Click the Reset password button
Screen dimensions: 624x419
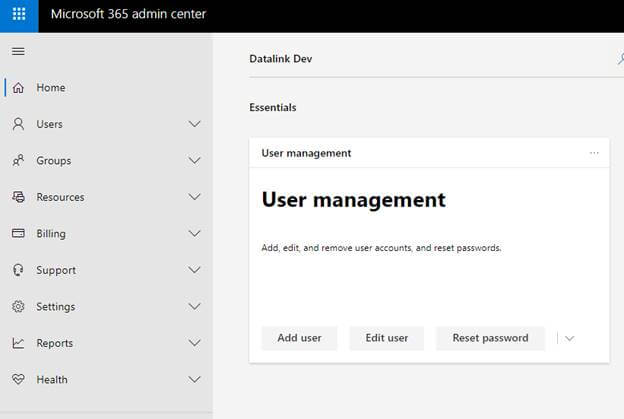[490, 338]
